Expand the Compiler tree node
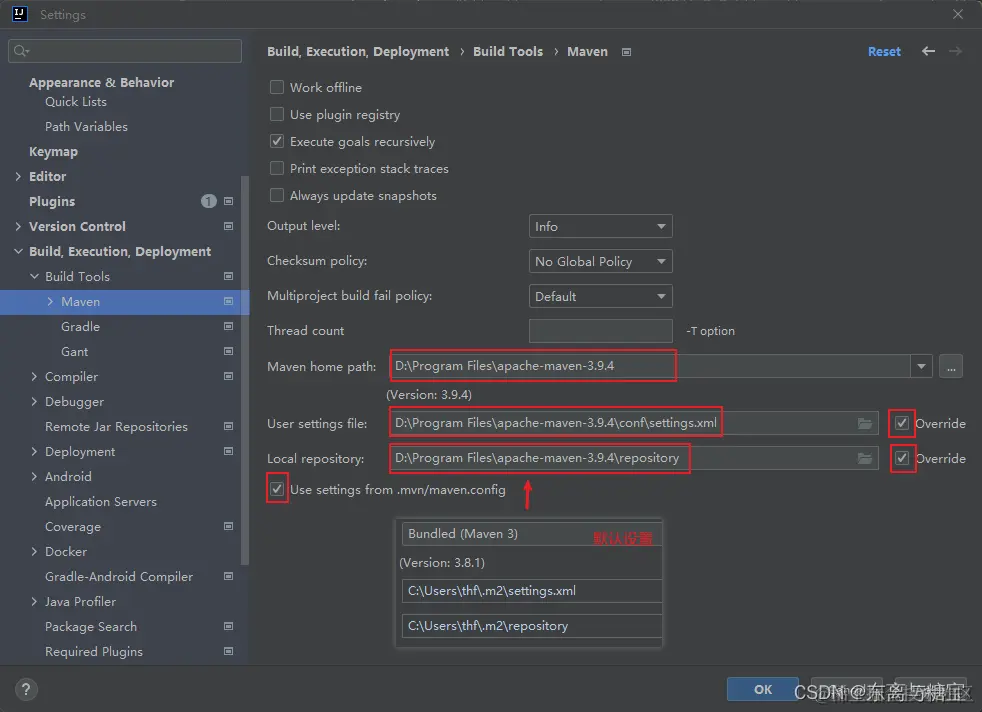 click(x=34, y=376)
